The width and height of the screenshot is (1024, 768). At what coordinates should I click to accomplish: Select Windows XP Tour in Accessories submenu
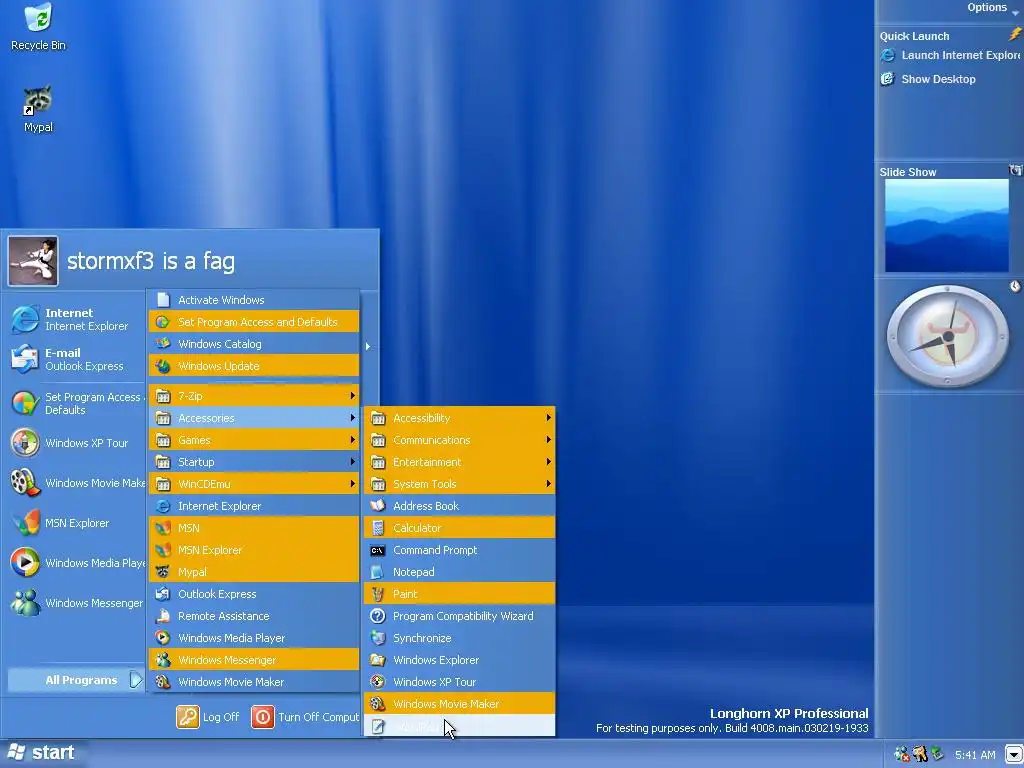460,682
